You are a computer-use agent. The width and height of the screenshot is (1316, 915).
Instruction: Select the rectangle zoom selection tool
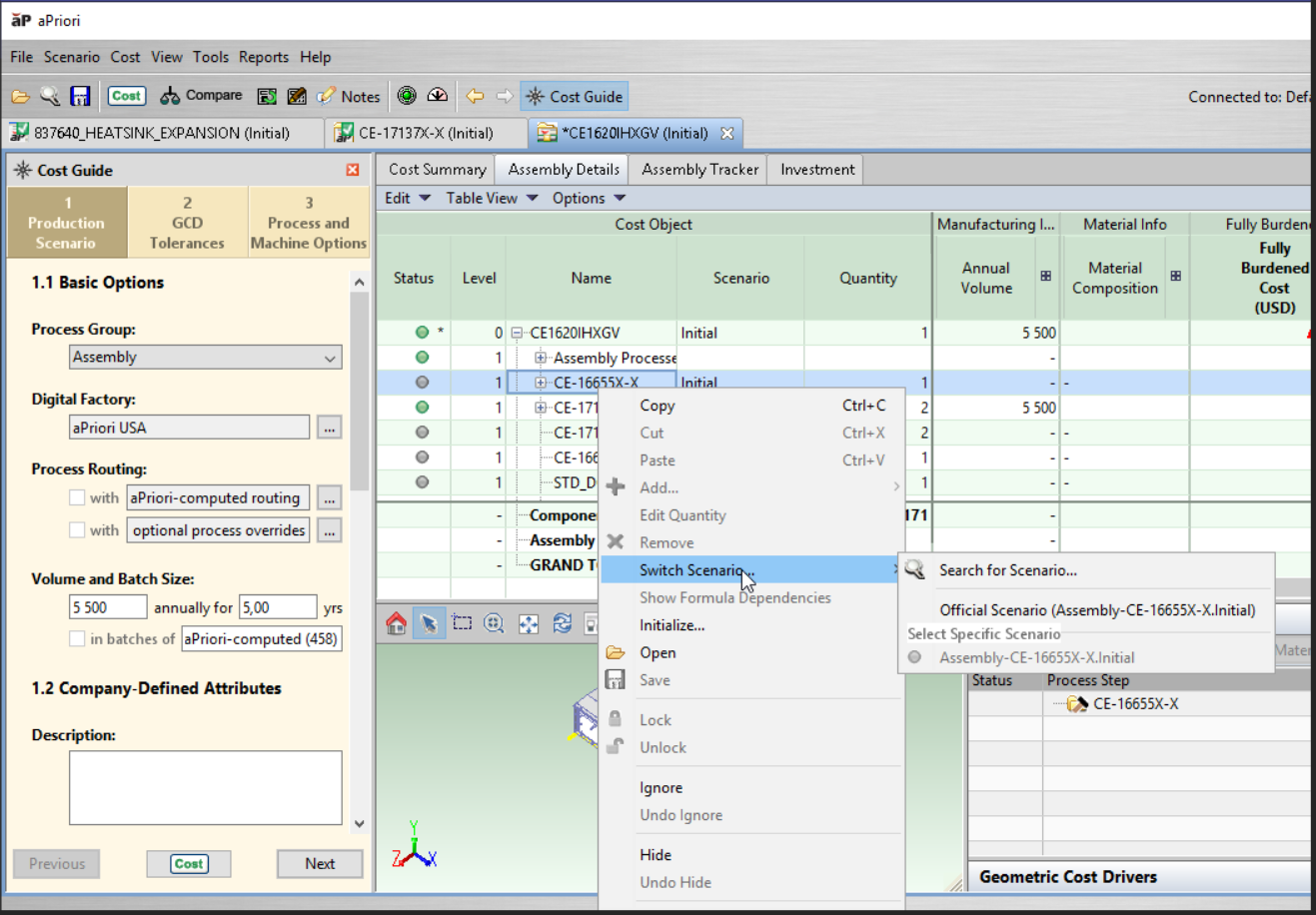[462, 624]
